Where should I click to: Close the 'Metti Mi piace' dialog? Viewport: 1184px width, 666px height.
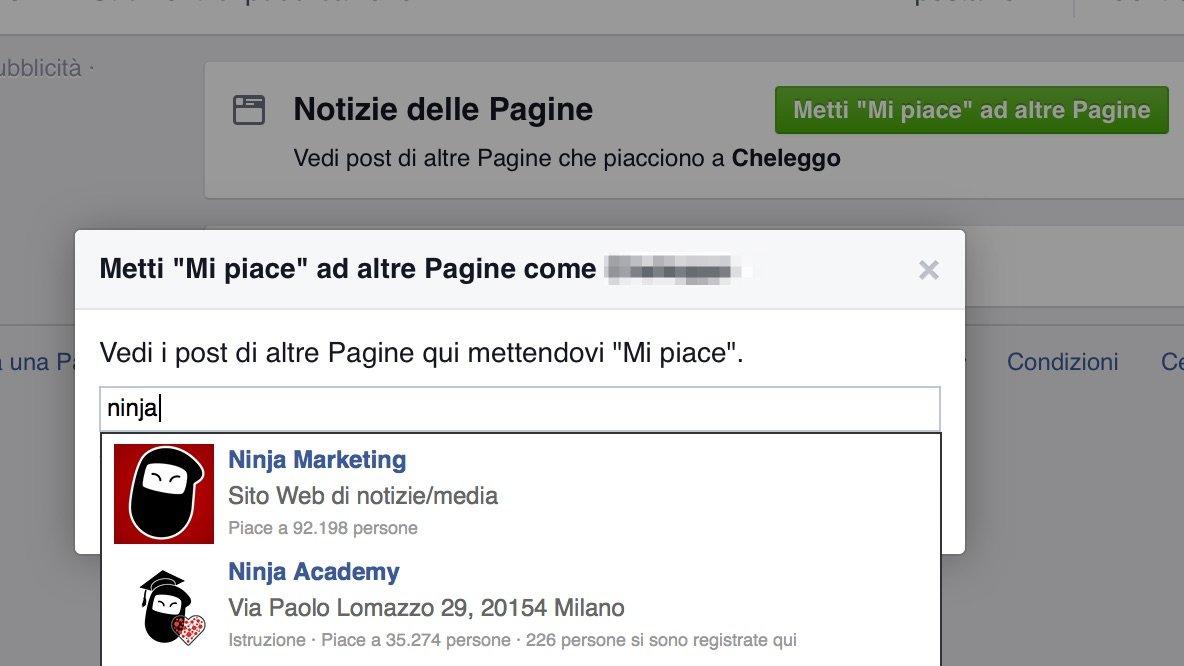[929, 269]
